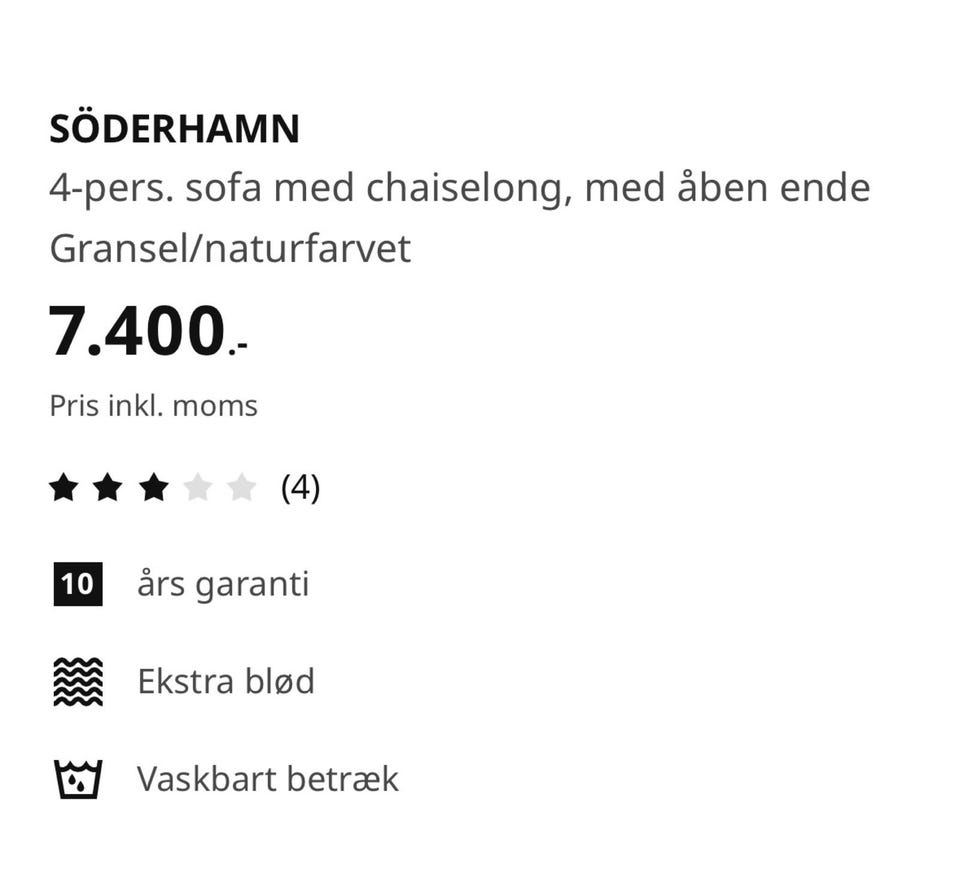The image size is (960, 875).
Task: Open the (4) reviews count
Action: click(300, 488)
